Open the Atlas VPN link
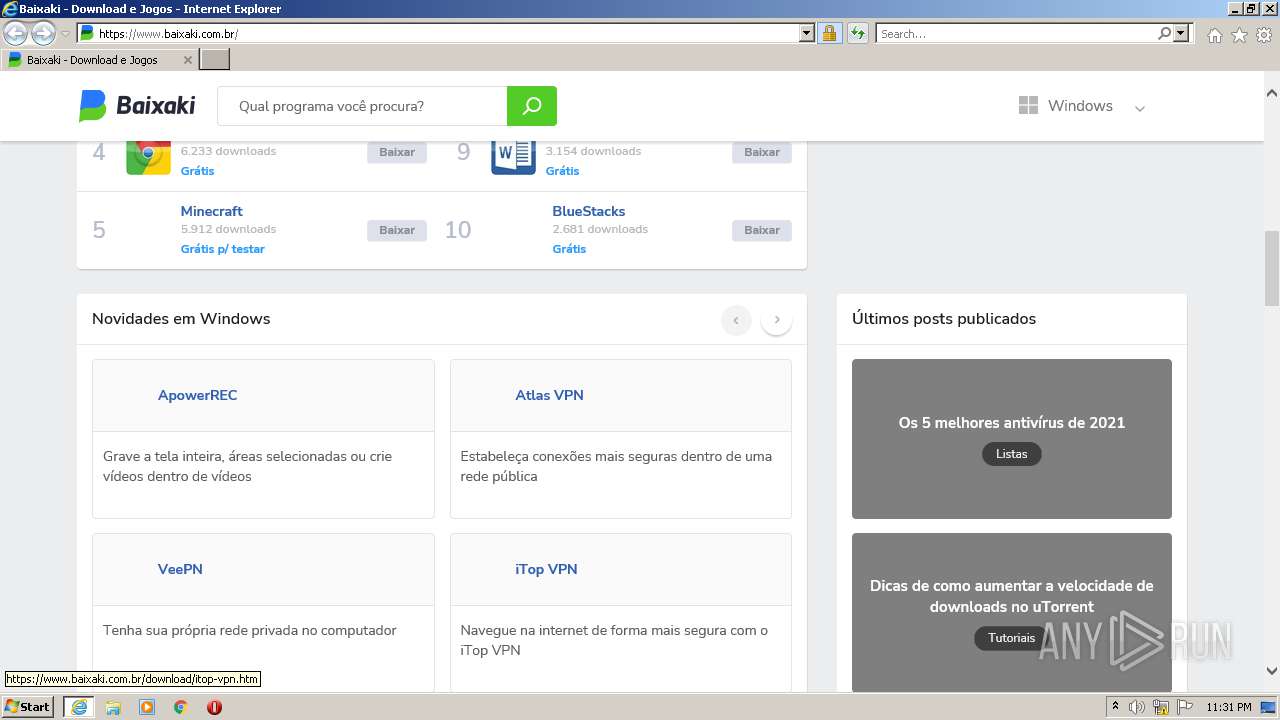This screenshot has width=1280, height=720. click(549, 395)
